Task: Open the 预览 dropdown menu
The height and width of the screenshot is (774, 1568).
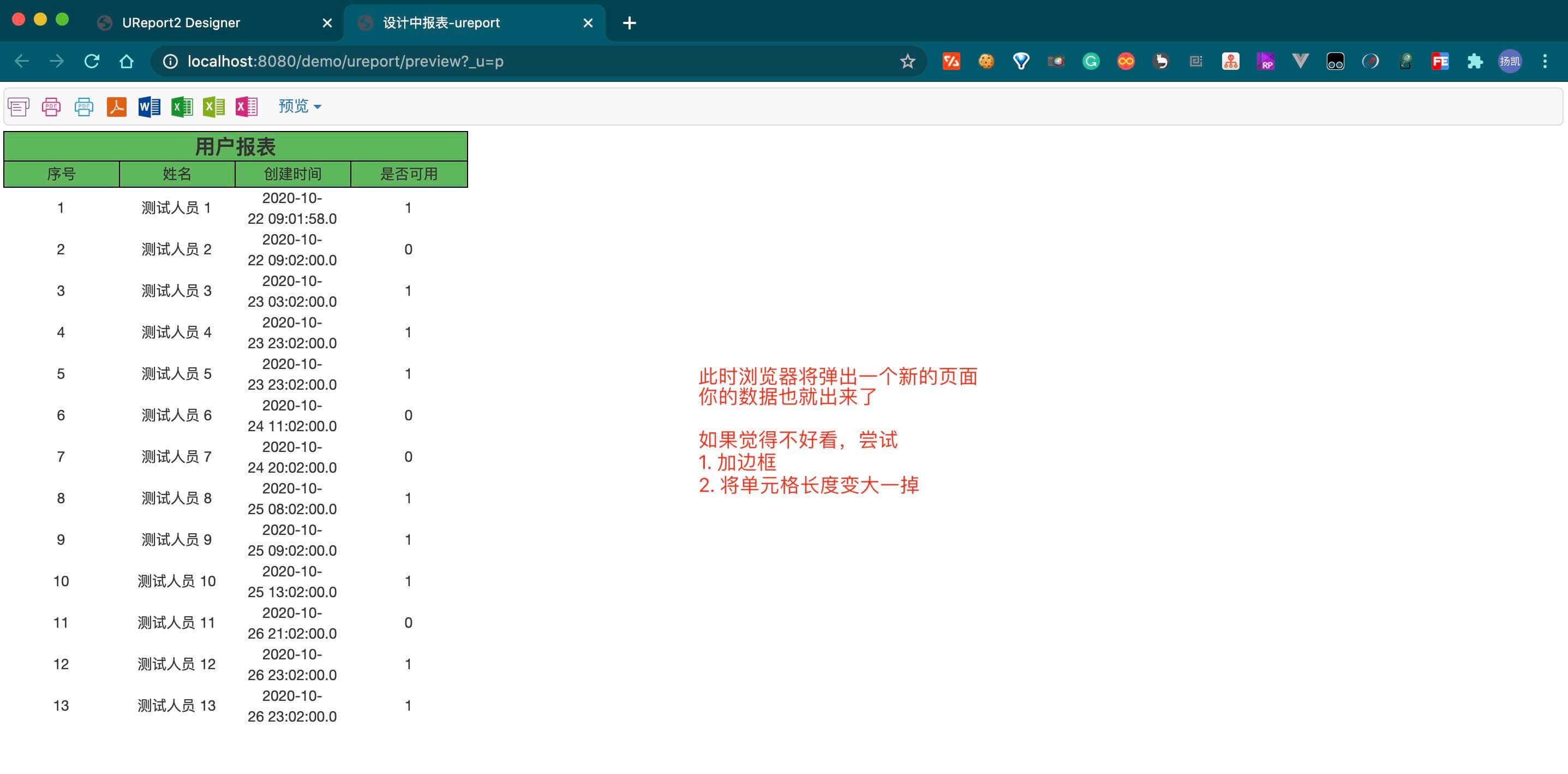Action: [299, 106]
